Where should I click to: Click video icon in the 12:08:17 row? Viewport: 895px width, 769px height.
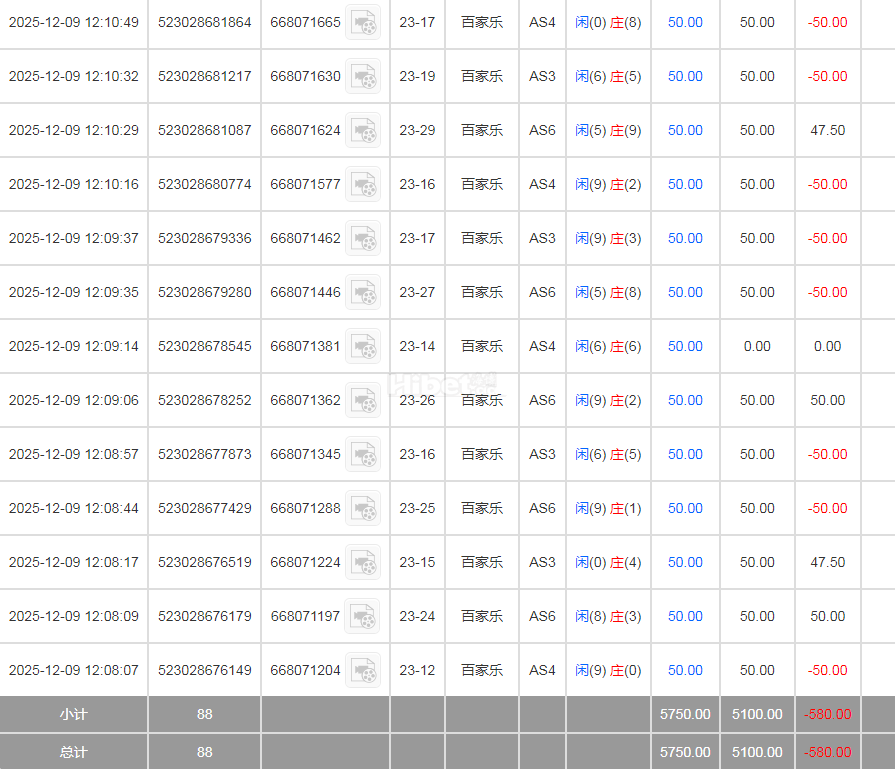tap(363, 562)
